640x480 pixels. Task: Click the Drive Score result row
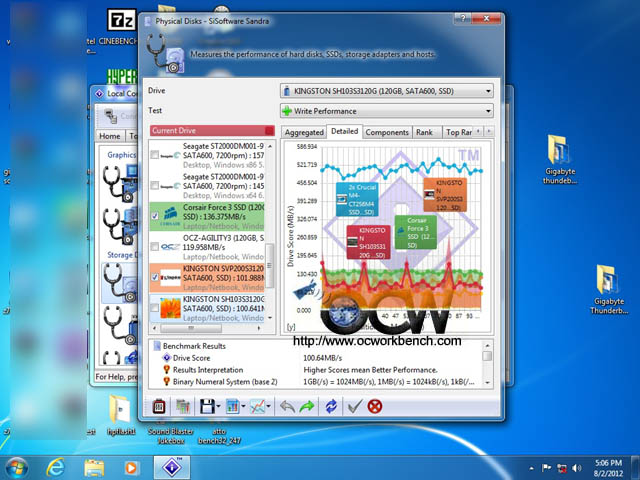pyautogui.click(x=314, y=358)
